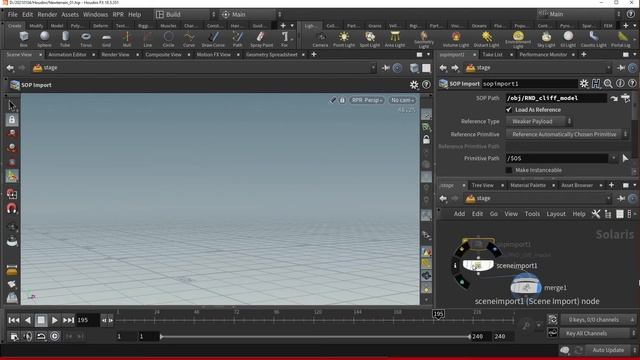Open RPR Persp viewport menu
This screenshot has width=640, height=360.
pos(367,100)
